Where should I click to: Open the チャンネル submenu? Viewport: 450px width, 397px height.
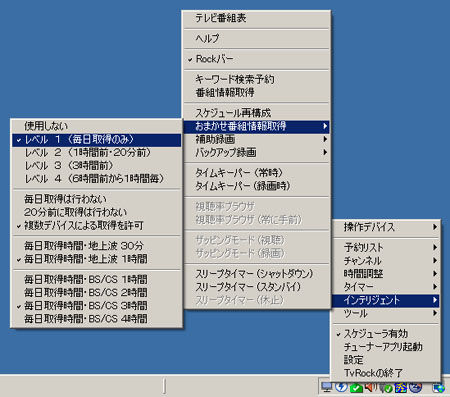pyautogui.click(x=385, y=261)
